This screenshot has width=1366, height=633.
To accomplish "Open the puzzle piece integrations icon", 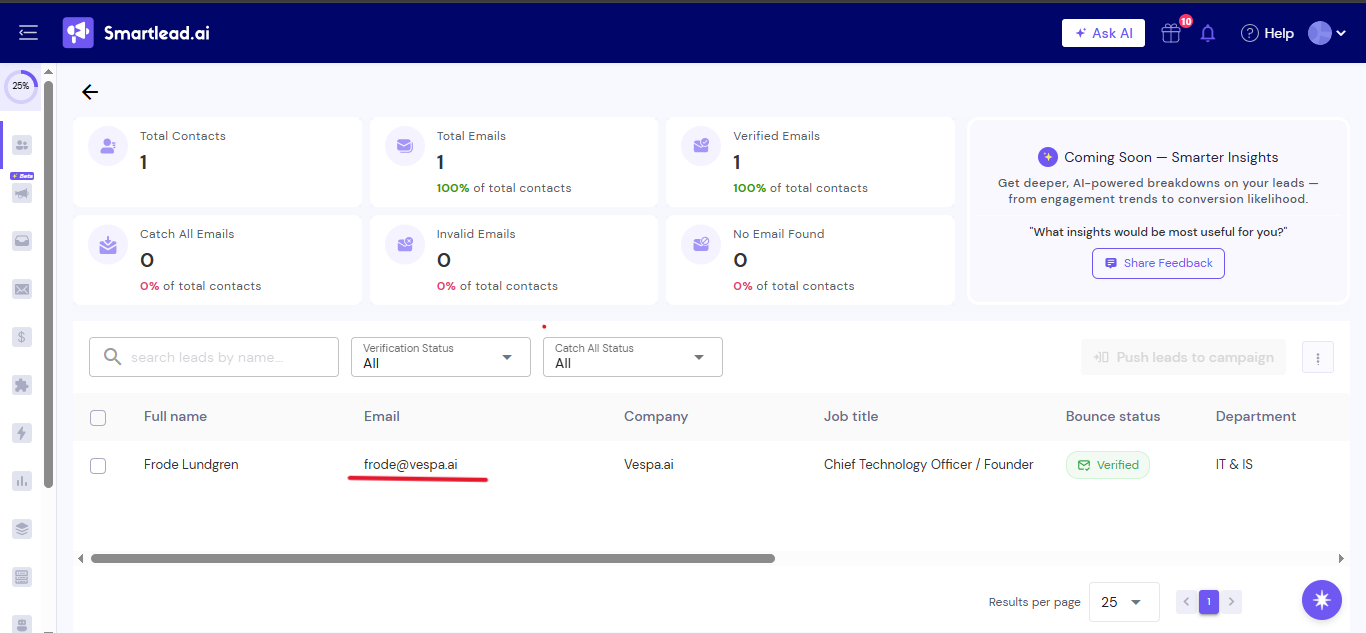I will tap(22, 385).
